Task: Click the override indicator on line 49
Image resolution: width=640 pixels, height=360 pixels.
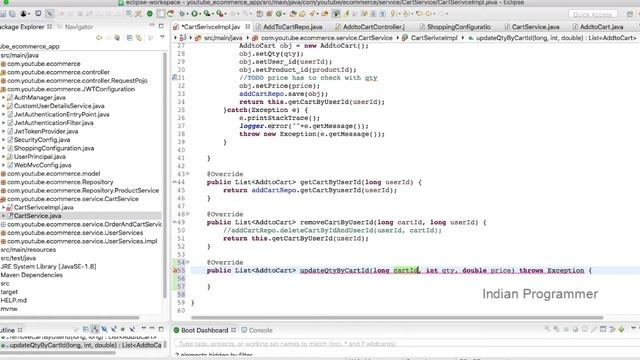Action: click(174, 222)
